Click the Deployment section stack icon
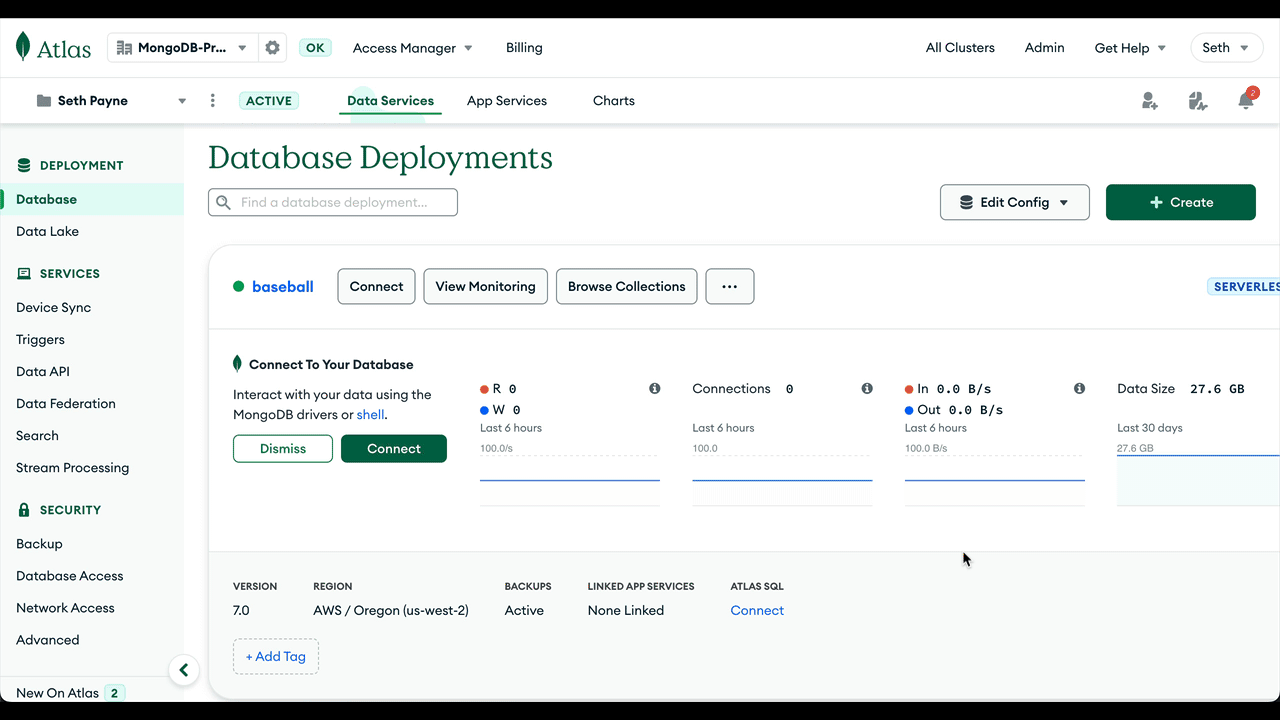Image resolution: width=1280 pixels, height=720 pixels. (x=24, y=166)
